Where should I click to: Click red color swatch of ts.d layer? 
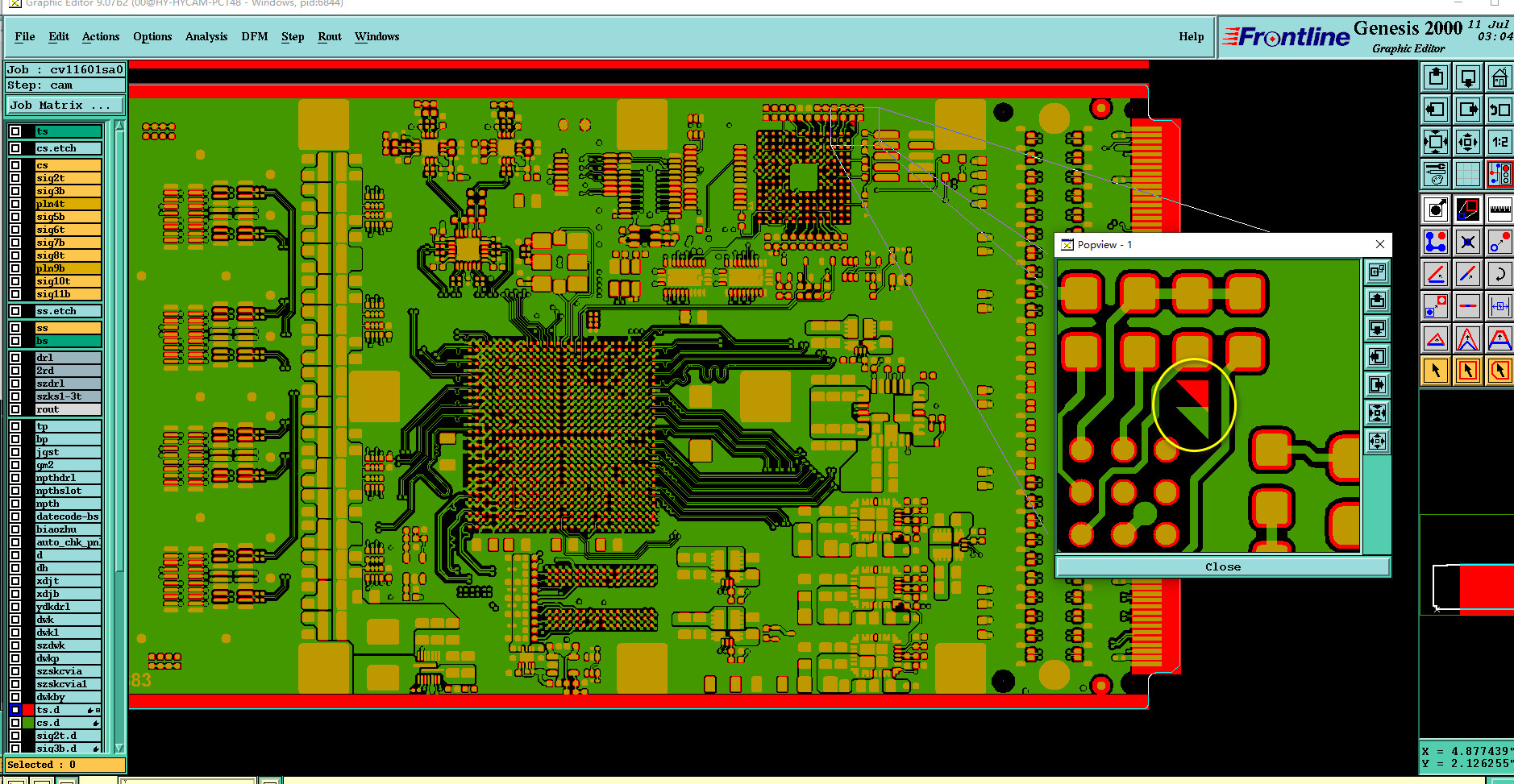click(x=28, y=710)
